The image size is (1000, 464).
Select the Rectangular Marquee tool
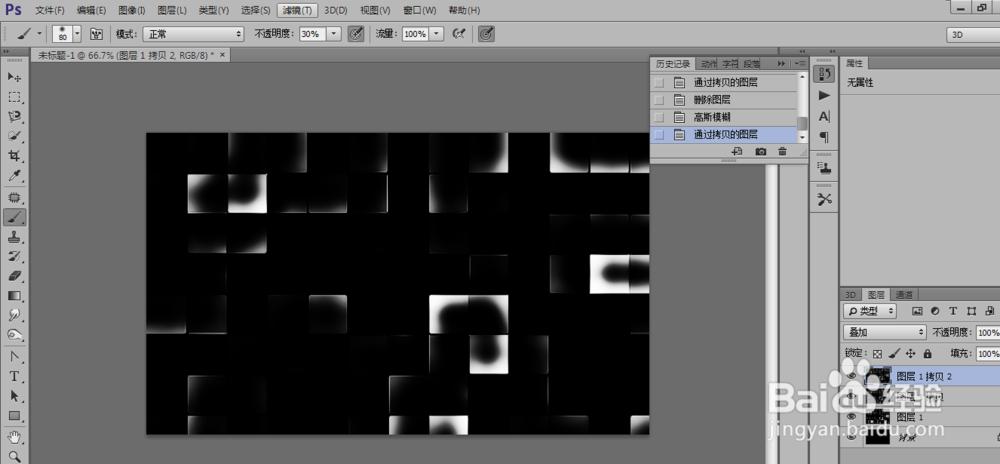(x=14, y=97)
